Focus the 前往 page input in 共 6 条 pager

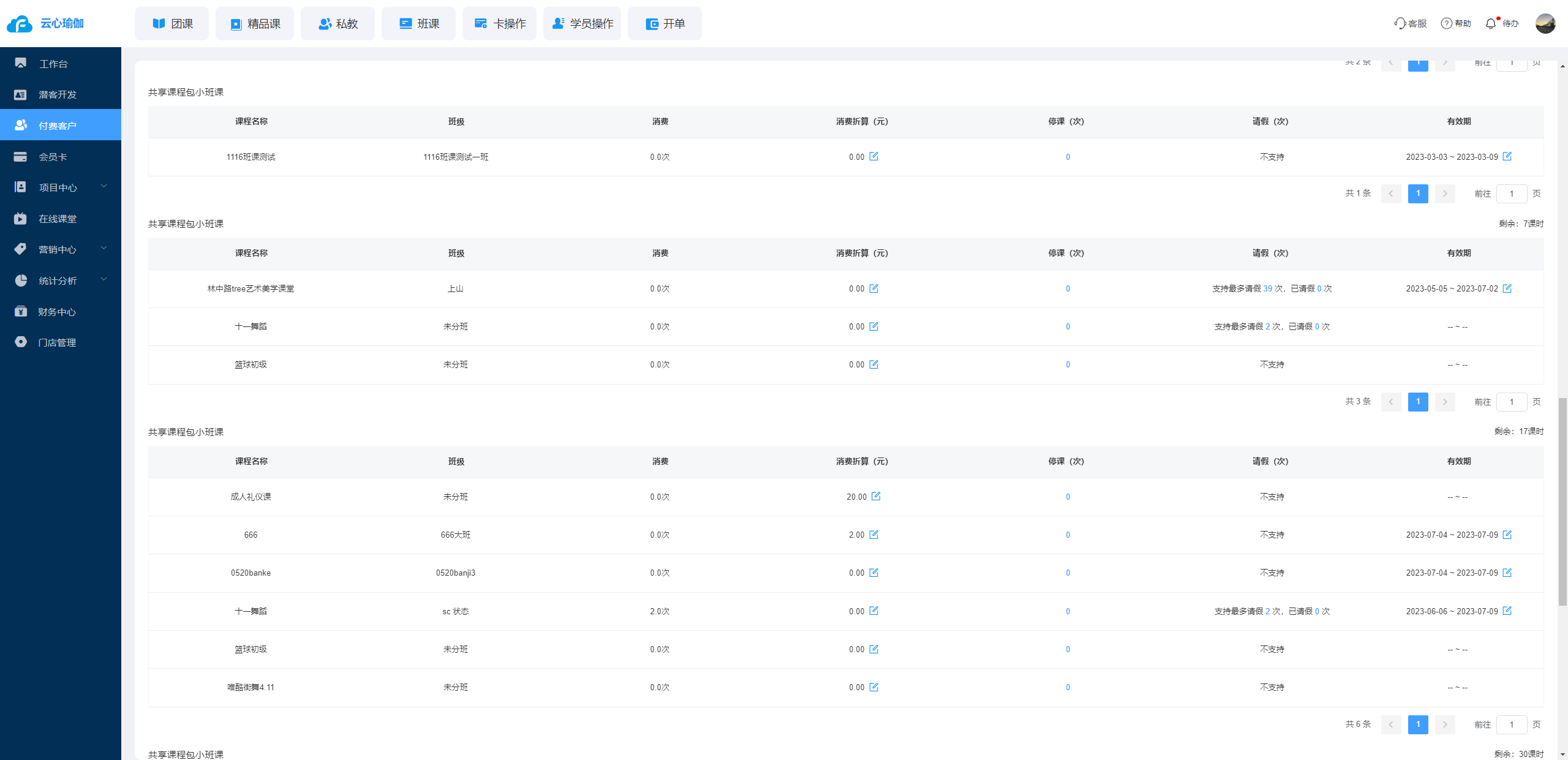(x=1512, y=724)
